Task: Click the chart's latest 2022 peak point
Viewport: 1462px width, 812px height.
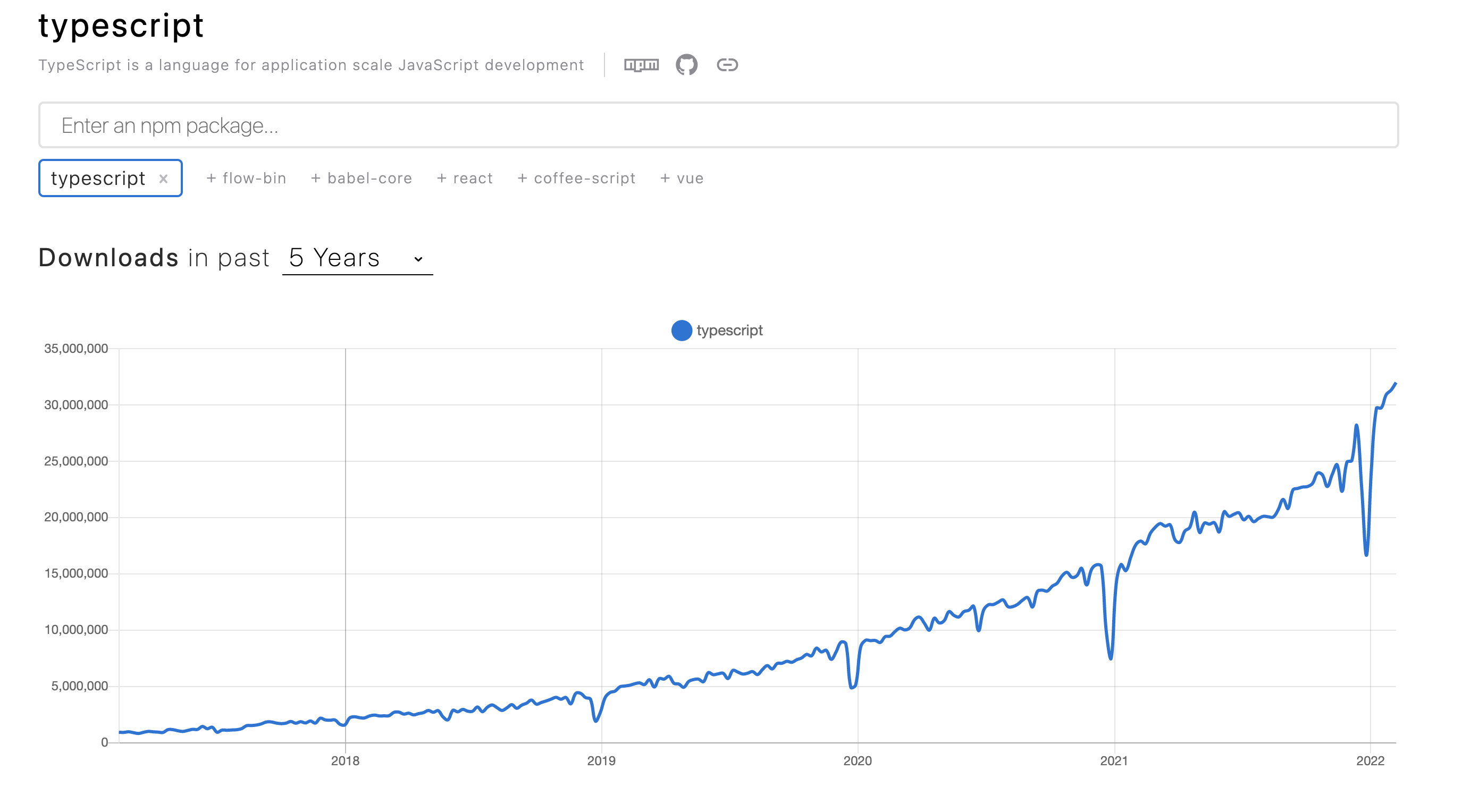Action: [1395, 384]
